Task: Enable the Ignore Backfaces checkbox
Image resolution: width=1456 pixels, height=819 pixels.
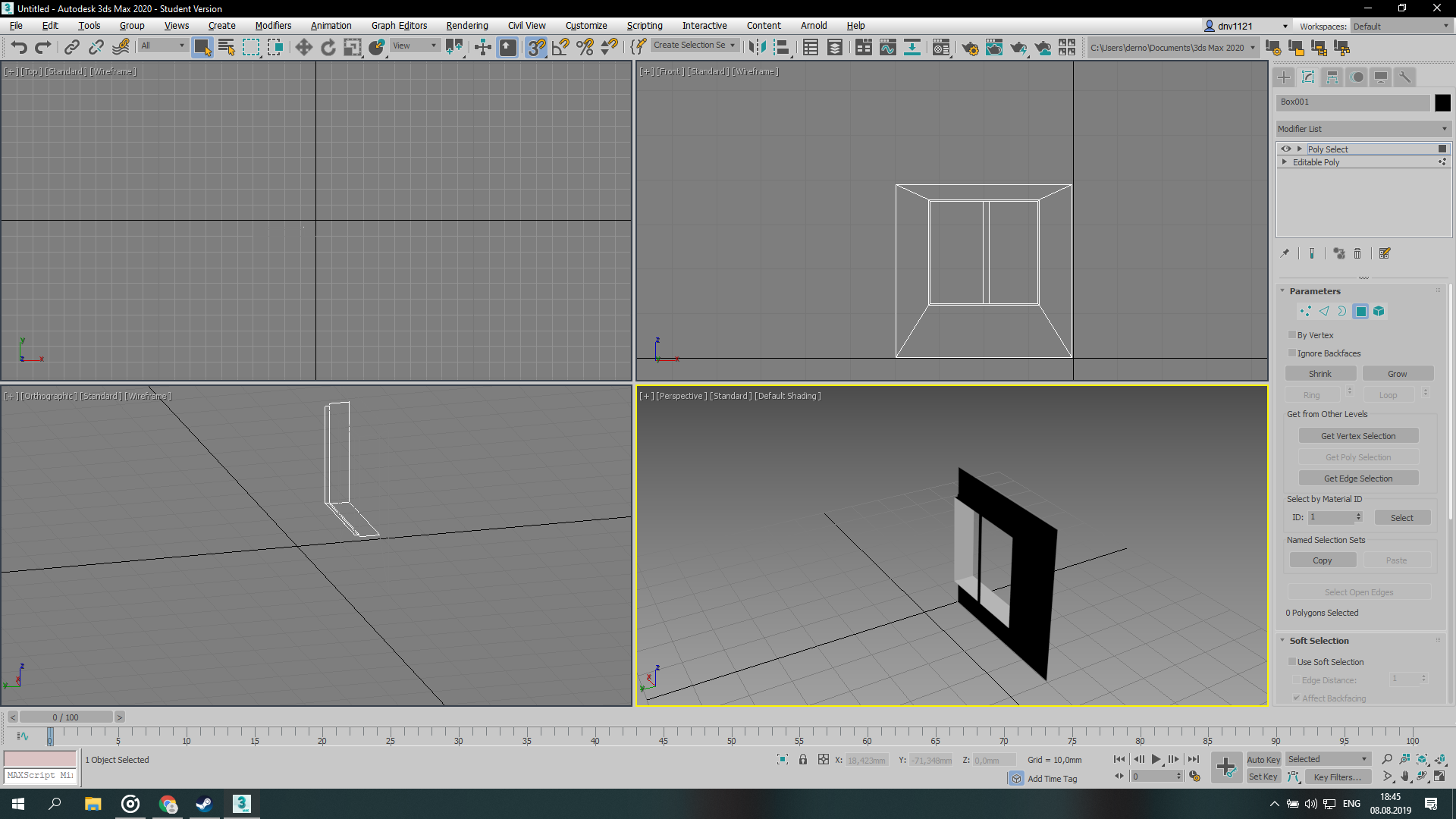Action: pyautogui.click(x=1292, y=353)
